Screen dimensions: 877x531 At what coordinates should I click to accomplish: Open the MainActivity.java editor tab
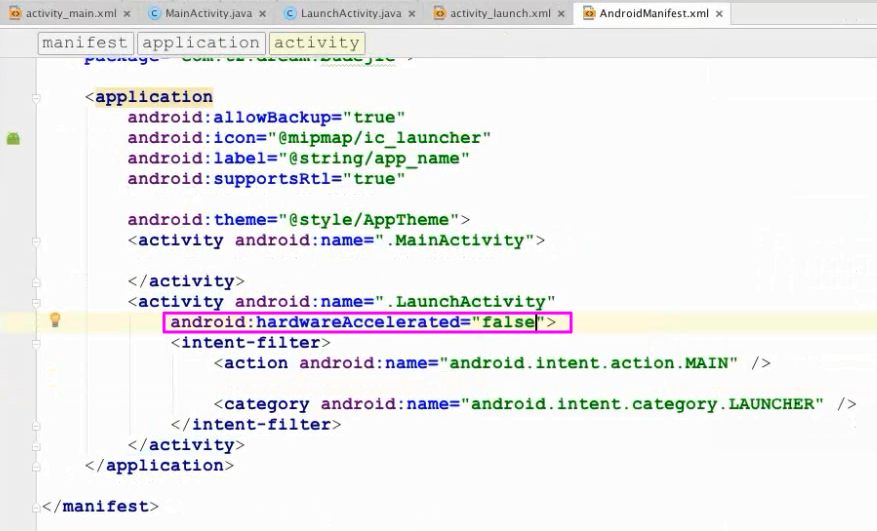(x=208, y=13)
